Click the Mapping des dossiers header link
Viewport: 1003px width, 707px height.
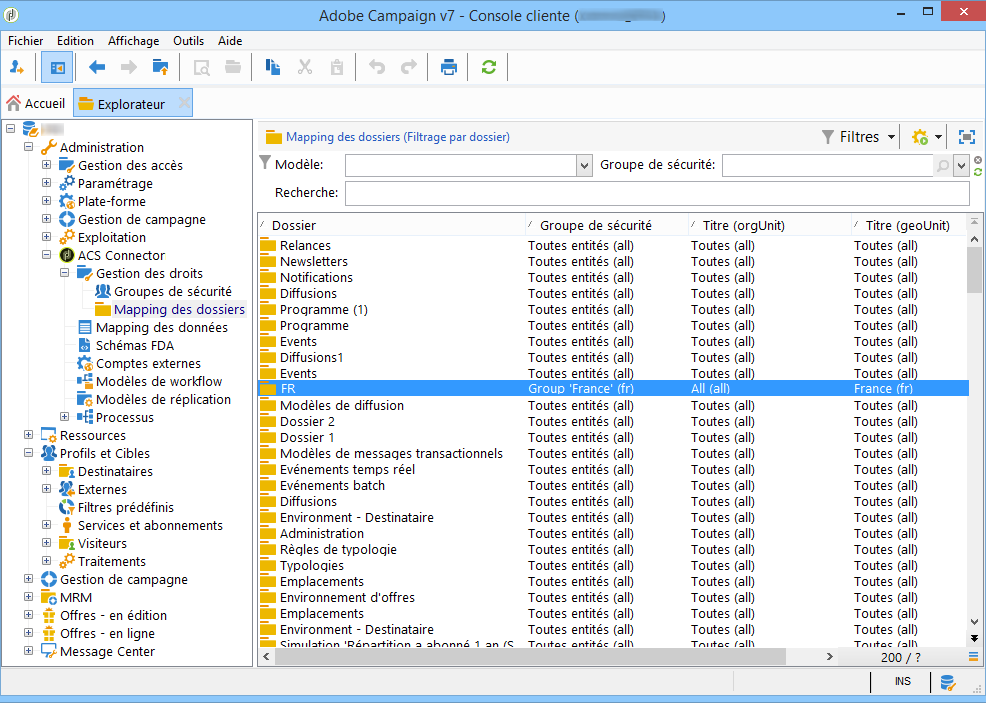[398, 137]
